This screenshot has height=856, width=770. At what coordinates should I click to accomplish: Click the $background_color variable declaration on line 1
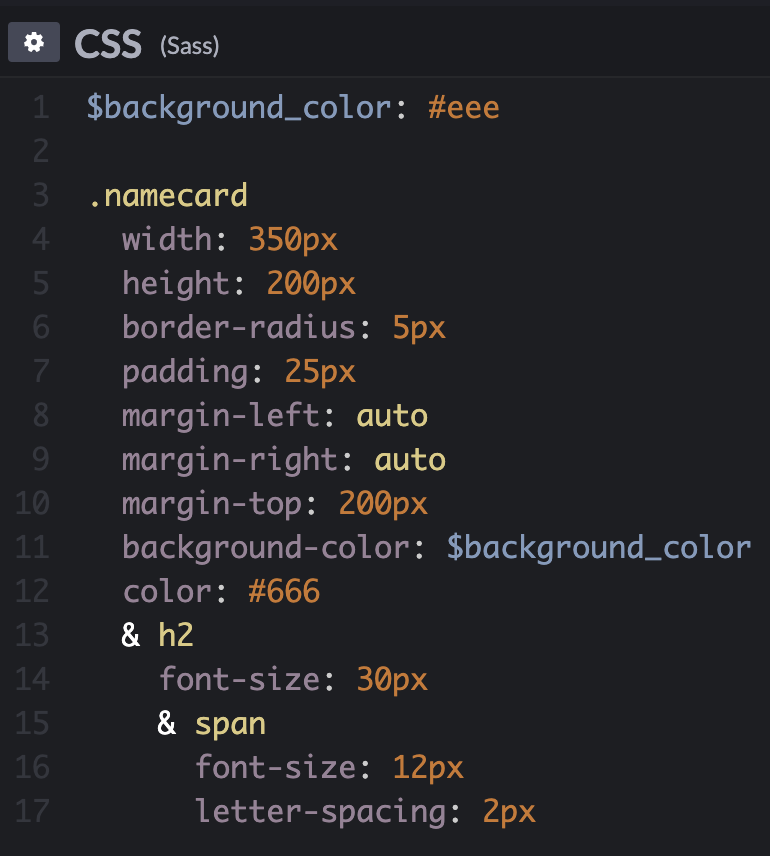point(238,107)
